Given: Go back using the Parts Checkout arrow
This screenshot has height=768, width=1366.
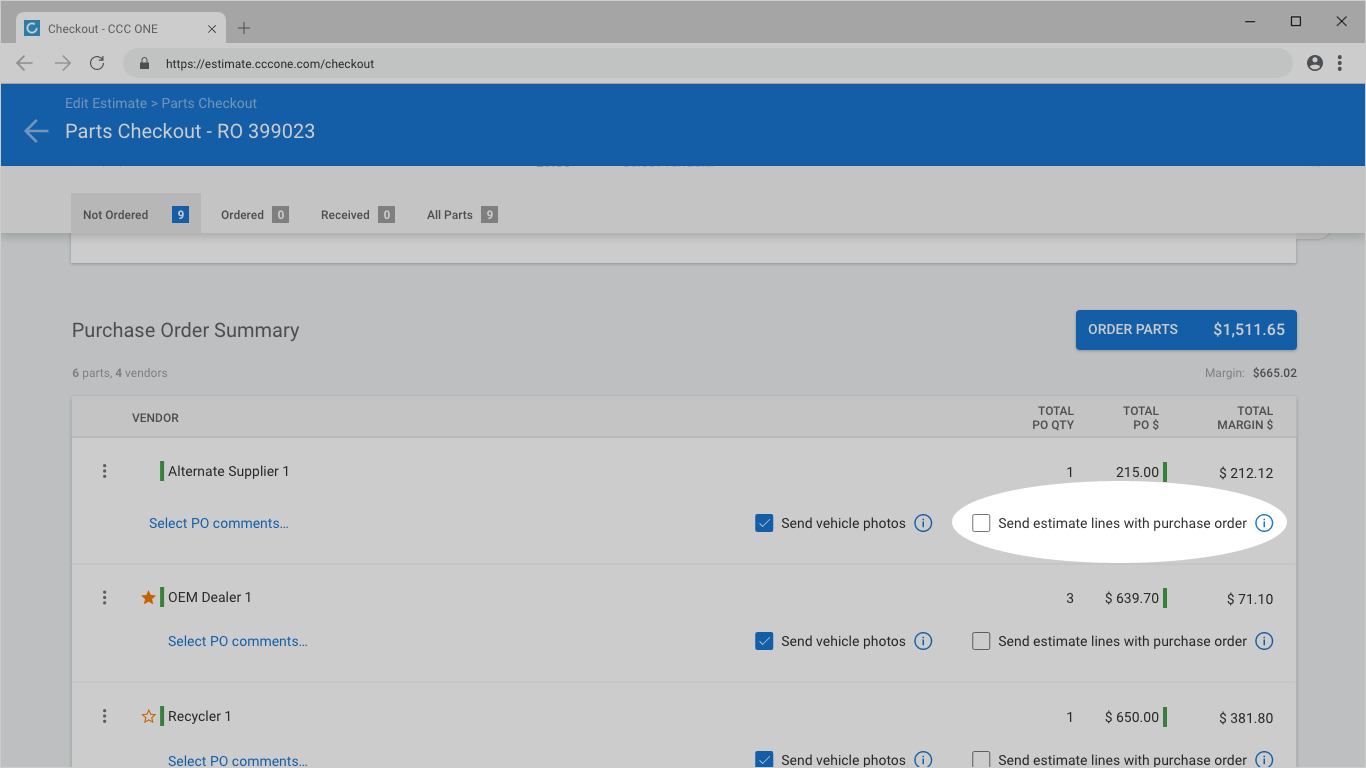Looking at the screenshot, I should pyautogui.click(x=36, y=131).
